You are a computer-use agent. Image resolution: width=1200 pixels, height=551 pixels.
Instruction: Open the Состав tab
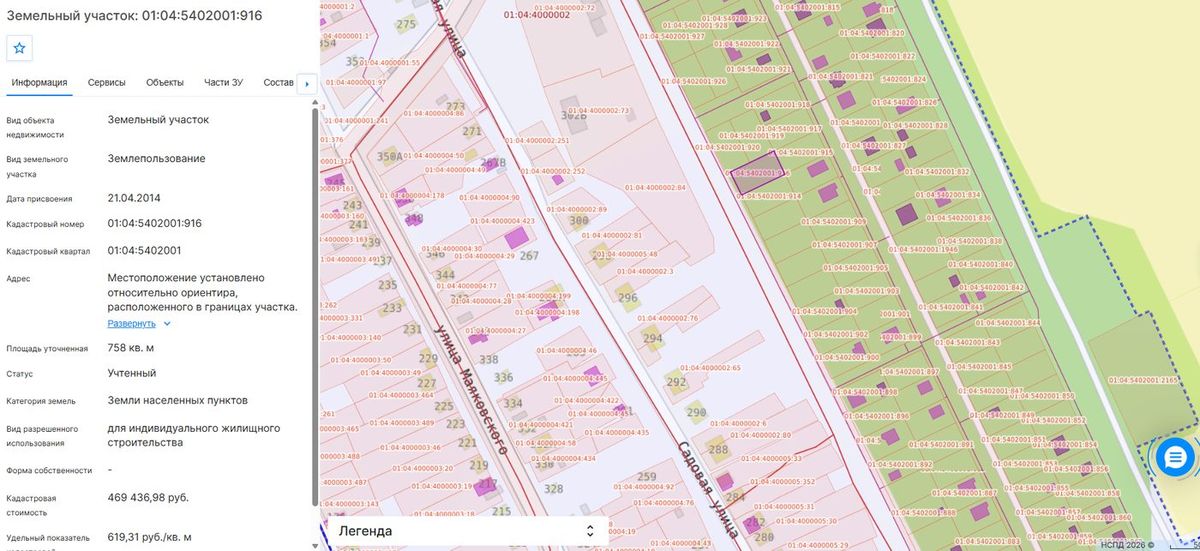279,82
